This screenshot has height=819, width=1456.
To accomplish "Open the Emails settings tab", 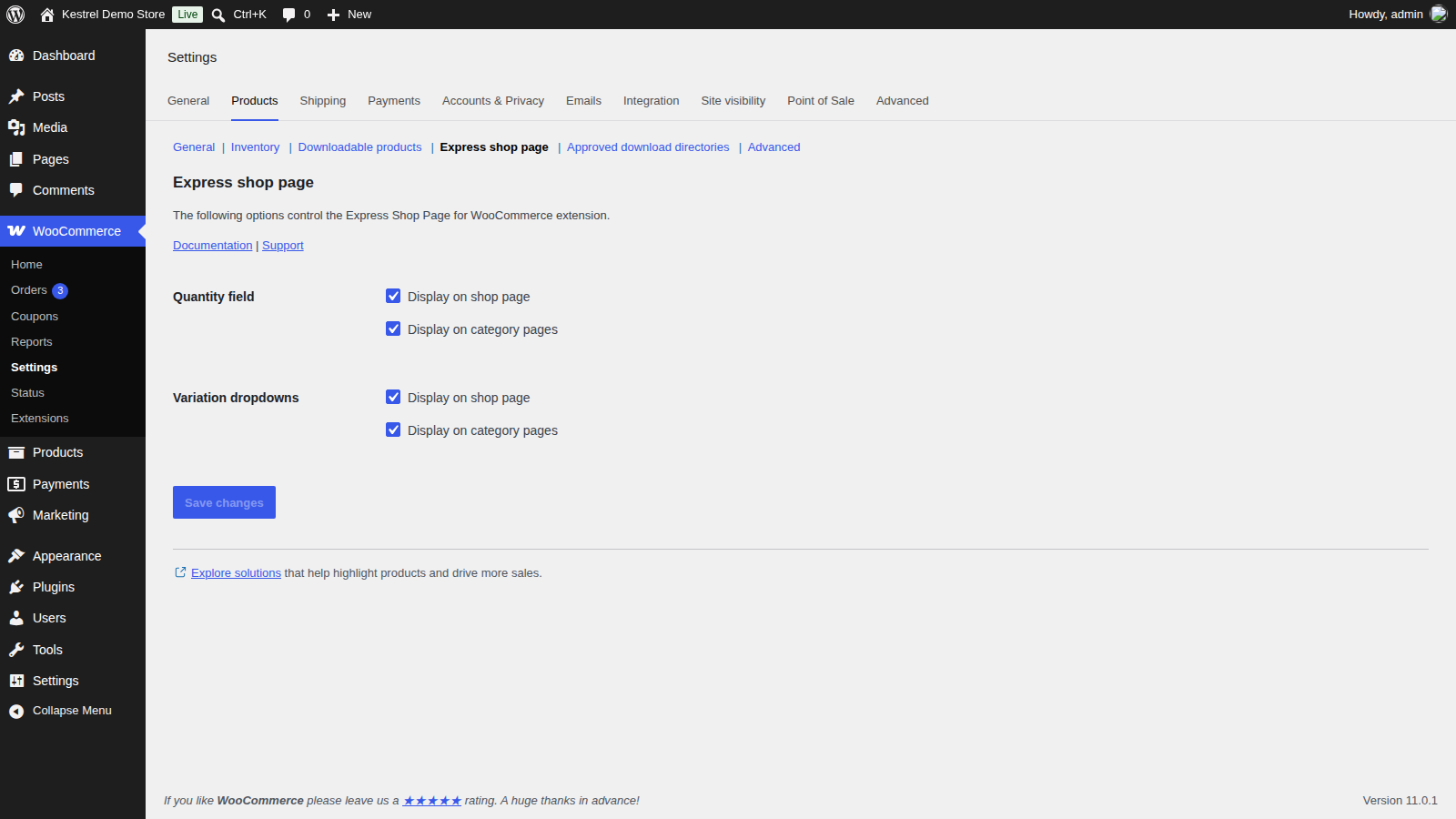I will tap(583, 101).
